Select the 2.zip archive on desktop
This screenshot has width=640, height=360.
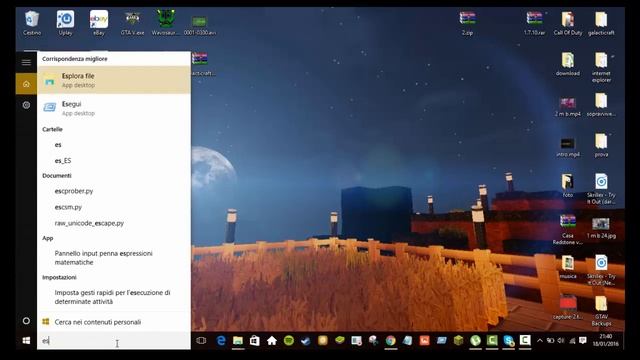467,23
